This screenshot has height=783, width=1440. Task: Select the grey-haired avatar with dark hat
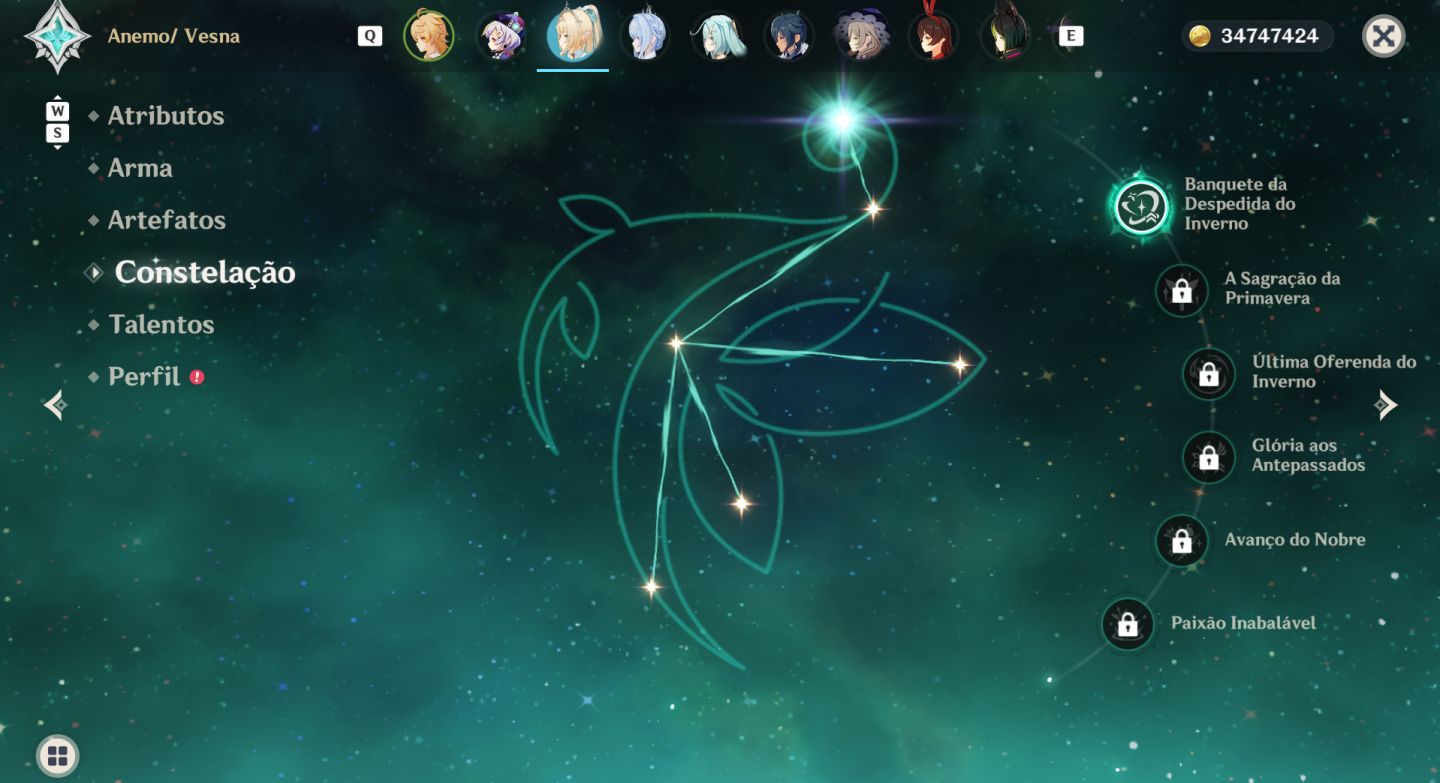861,36
